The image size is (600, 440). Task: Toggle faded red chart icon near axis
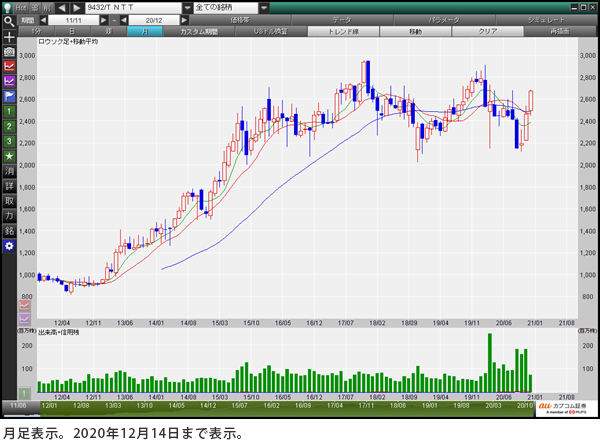click(x=24, y=305)
